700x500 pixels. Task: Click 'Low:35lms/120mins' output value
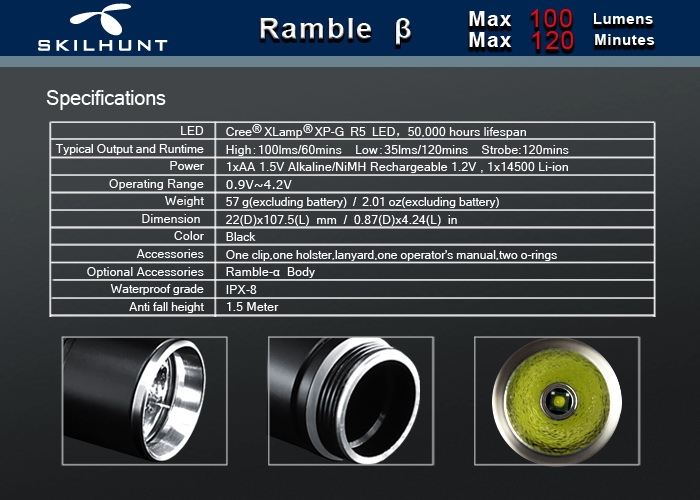(412, 150)
